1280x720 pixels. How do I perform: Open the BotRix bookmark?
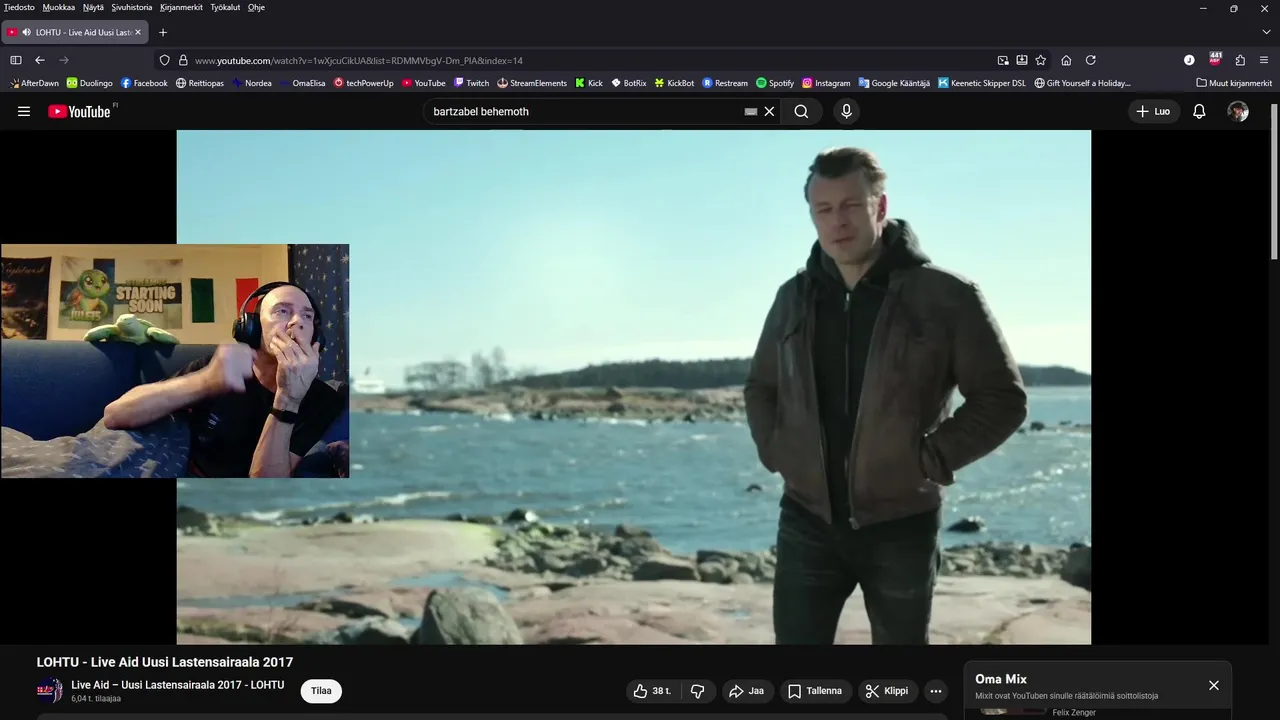click(x=629, y=83)
